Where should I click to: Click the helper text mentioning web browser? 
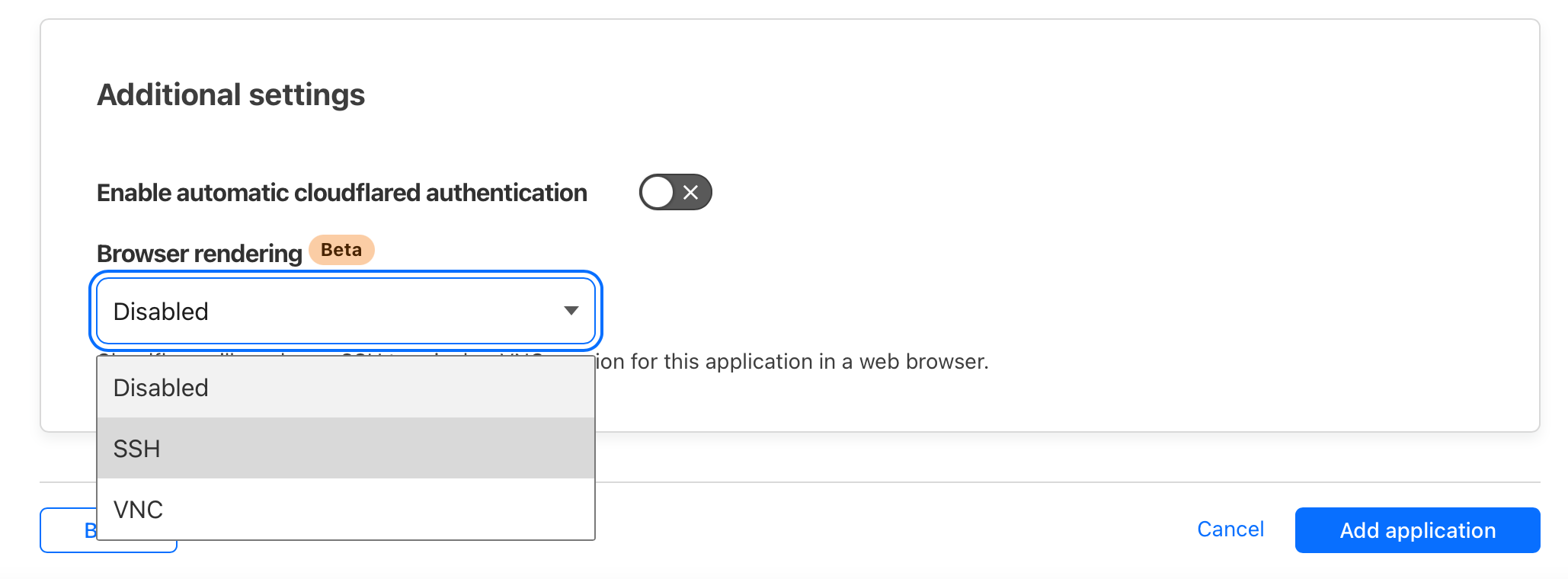[x=792, y=361]
